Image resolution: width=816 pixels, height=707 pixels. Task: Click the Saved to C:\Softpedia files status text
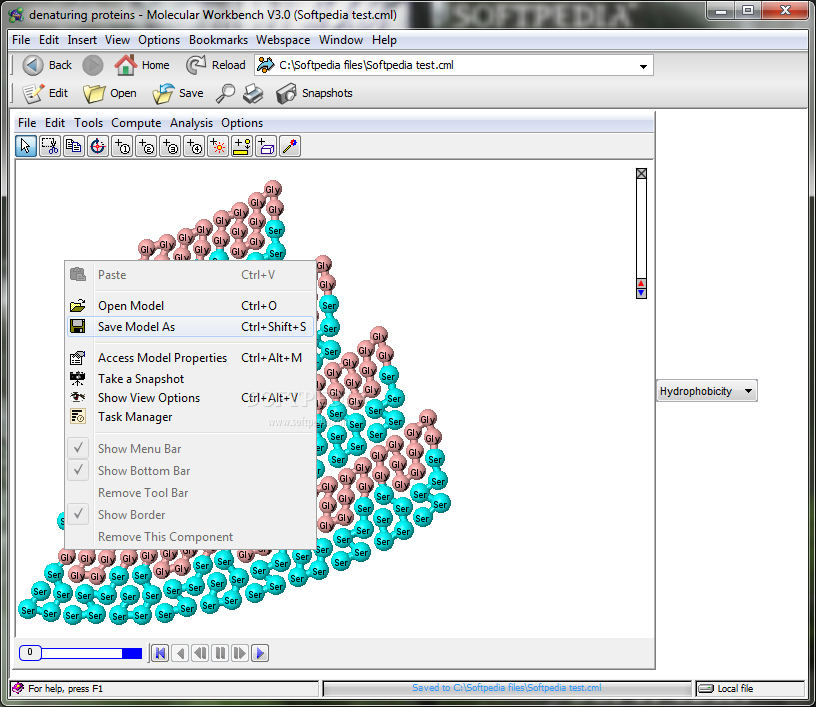click(507, 688)
